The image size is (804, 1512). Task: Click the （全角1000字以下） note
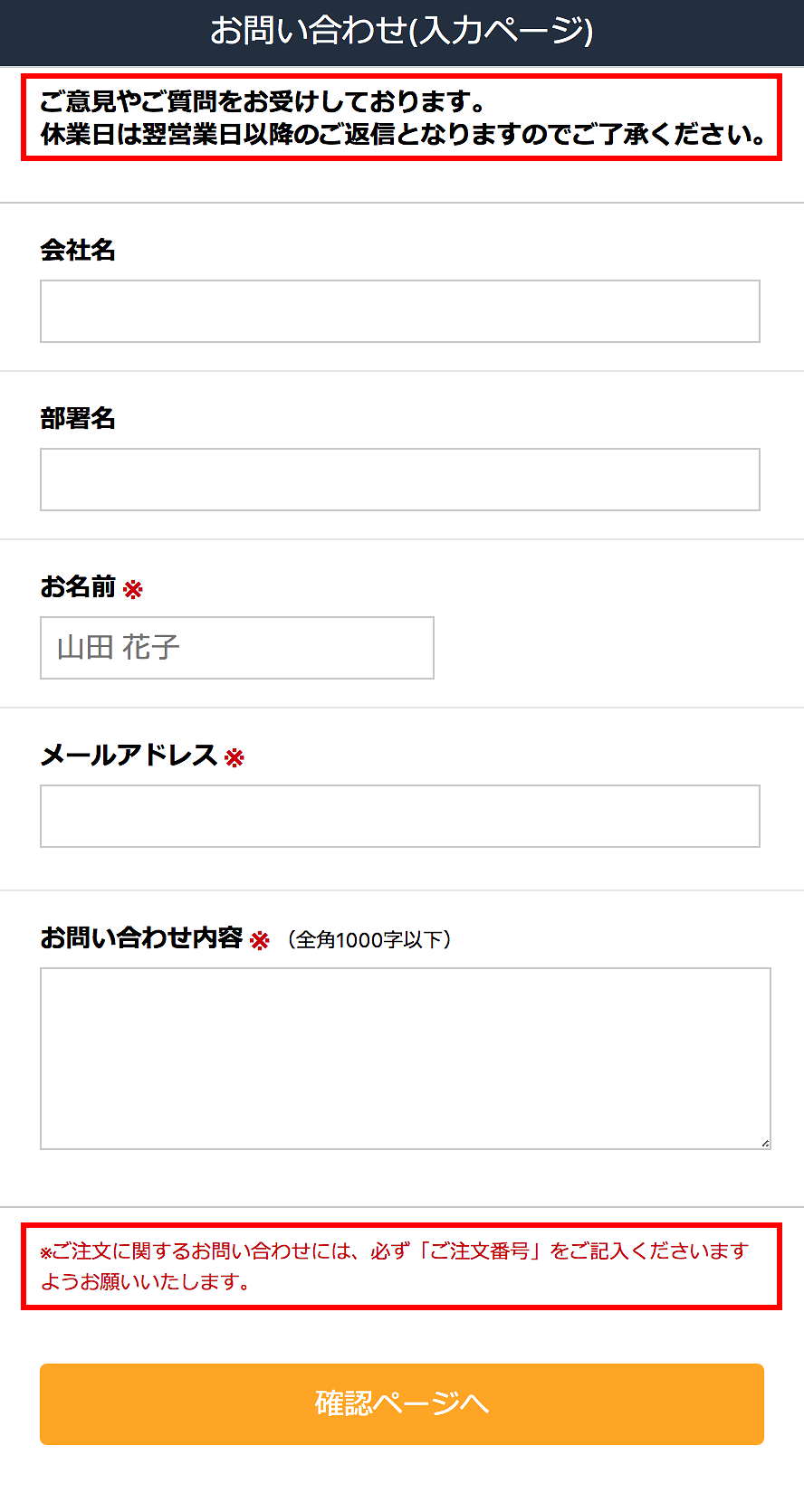(x=369, y=940)
